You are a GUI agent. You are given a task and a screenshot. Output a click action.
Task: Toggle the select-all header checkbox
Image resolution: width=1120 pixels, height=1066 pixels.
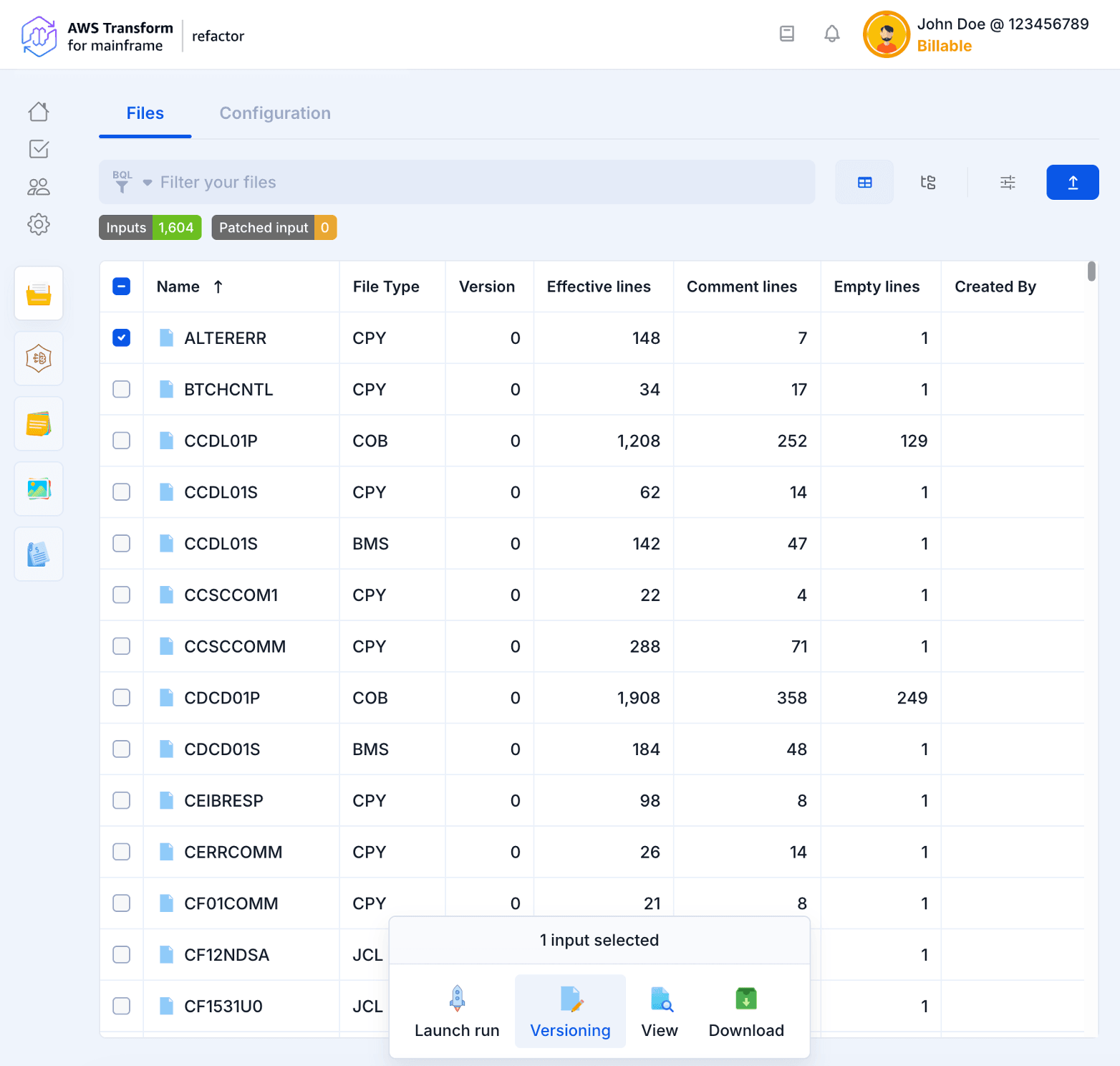[122, 287]
